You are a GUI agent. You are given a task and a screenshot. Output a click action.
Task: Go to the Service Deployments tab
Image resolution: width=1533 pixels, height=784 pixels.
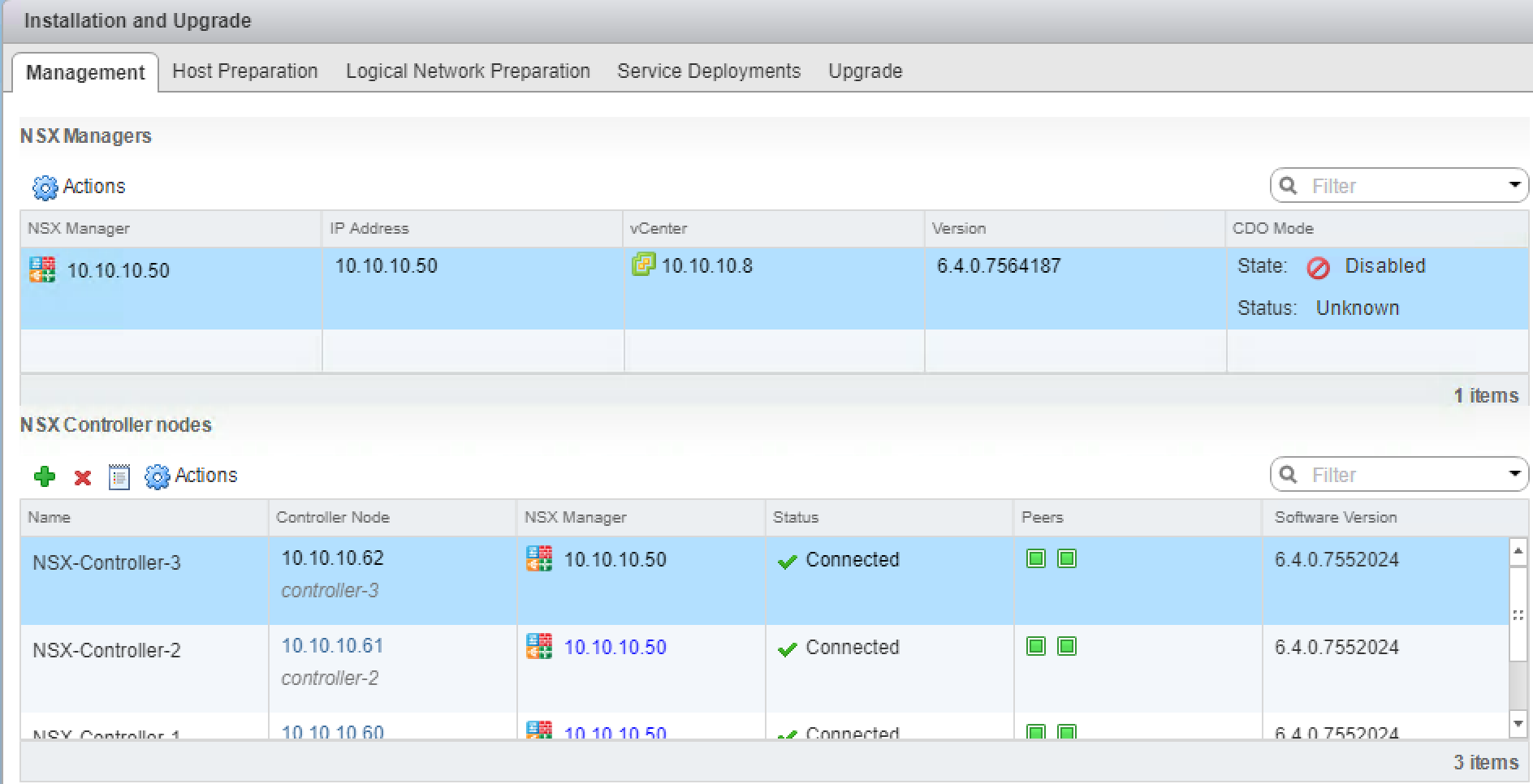pos(709,71)
